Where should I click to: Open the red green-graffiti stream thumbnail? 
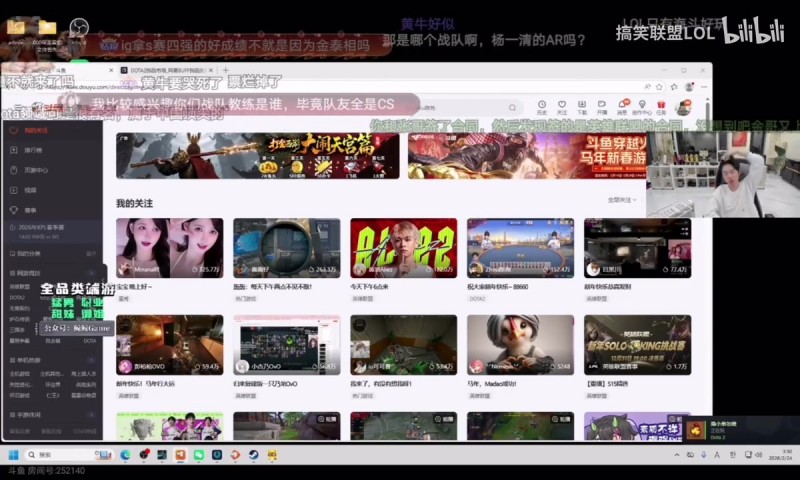point(404,248)
